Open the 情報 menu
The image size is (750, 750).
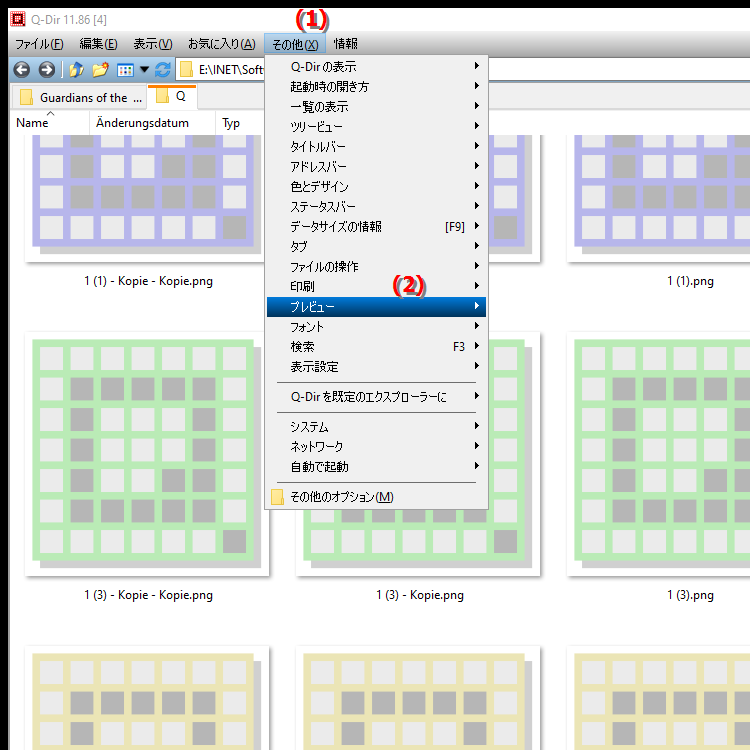(345, 44)
